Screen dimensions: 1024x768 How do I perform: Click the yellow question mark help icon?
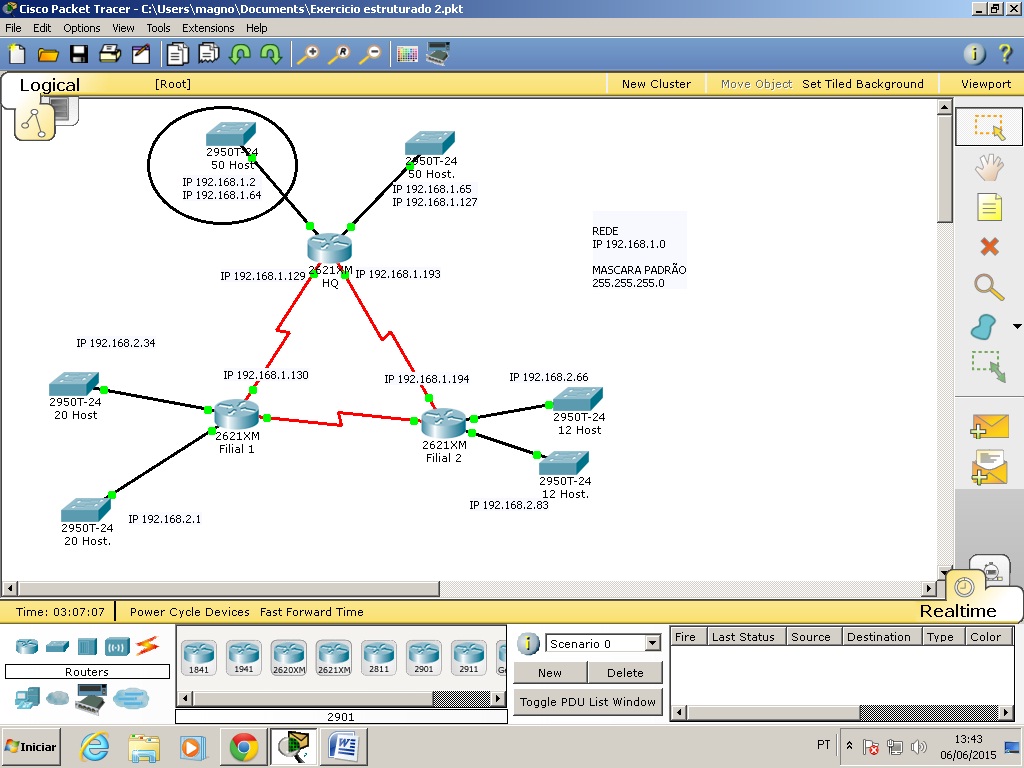(1005, 54)
